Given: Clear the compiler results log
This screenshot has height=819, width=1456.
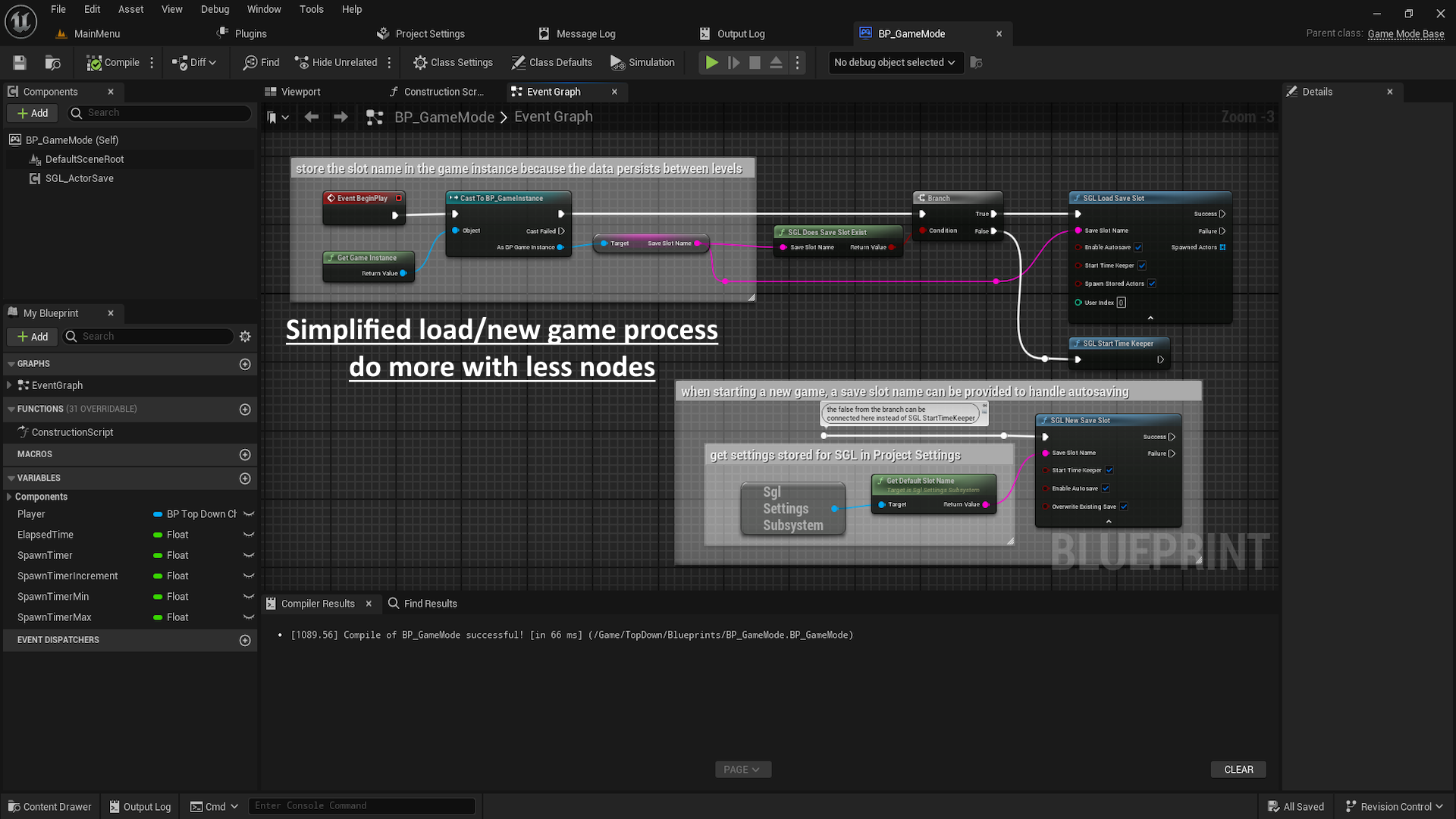Looking at the screenshot, I should 1238,770.
